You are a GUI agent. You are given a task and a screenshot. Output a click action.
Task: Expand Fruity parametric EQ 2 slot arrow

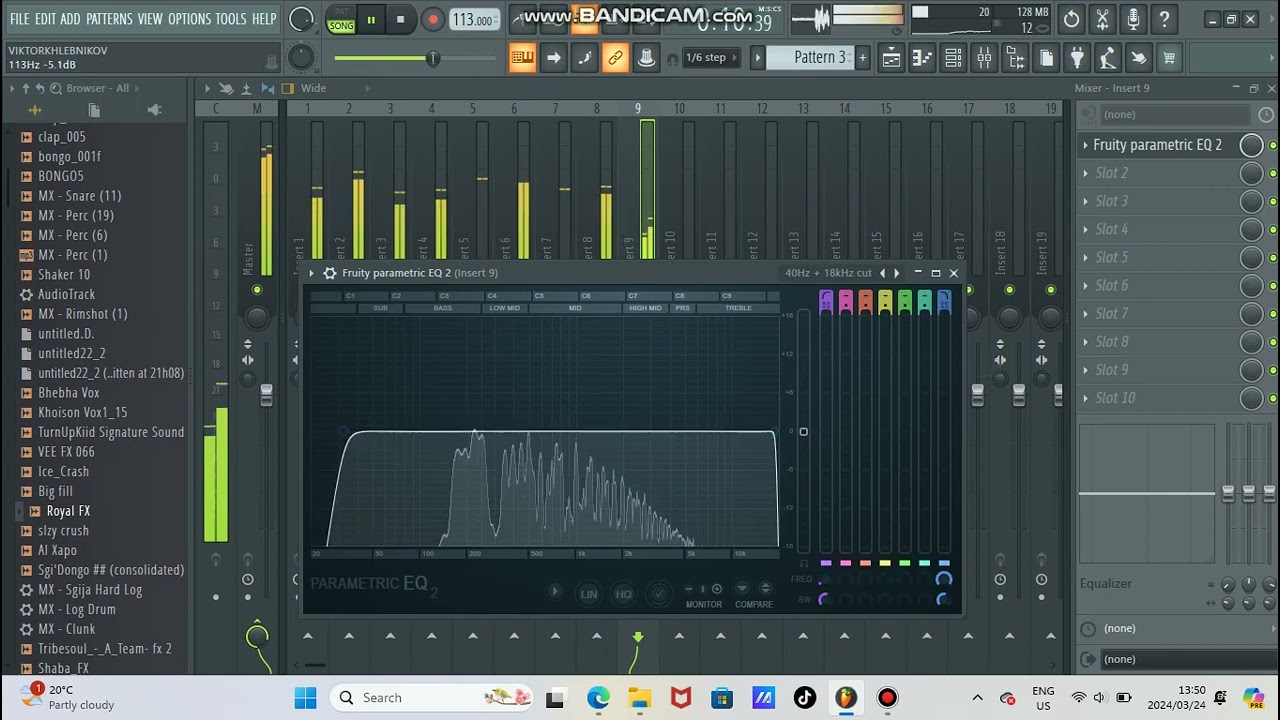(x=1085, y=145)
